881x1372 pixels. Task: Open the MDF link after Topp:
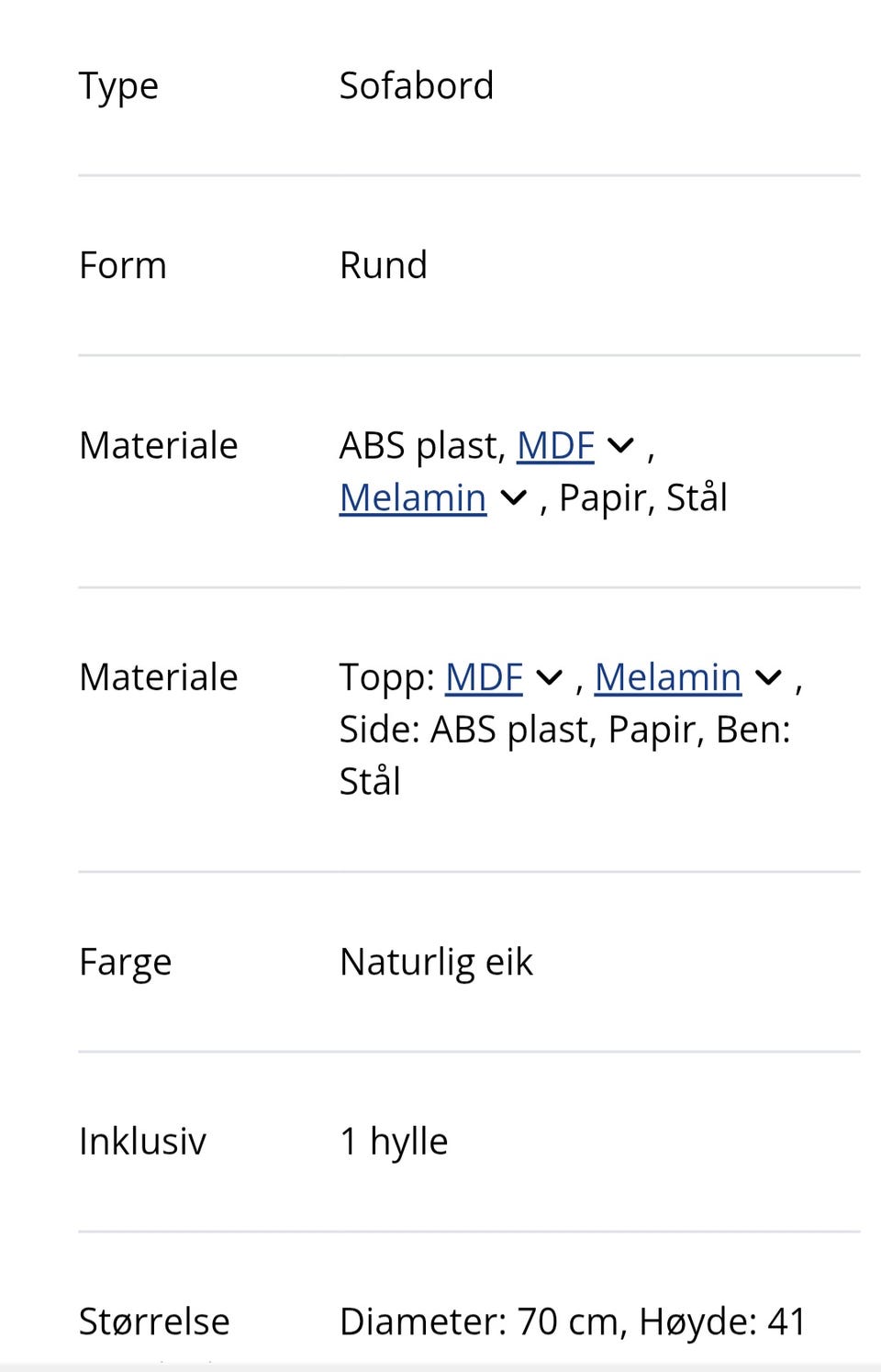[x=484, y=678]
